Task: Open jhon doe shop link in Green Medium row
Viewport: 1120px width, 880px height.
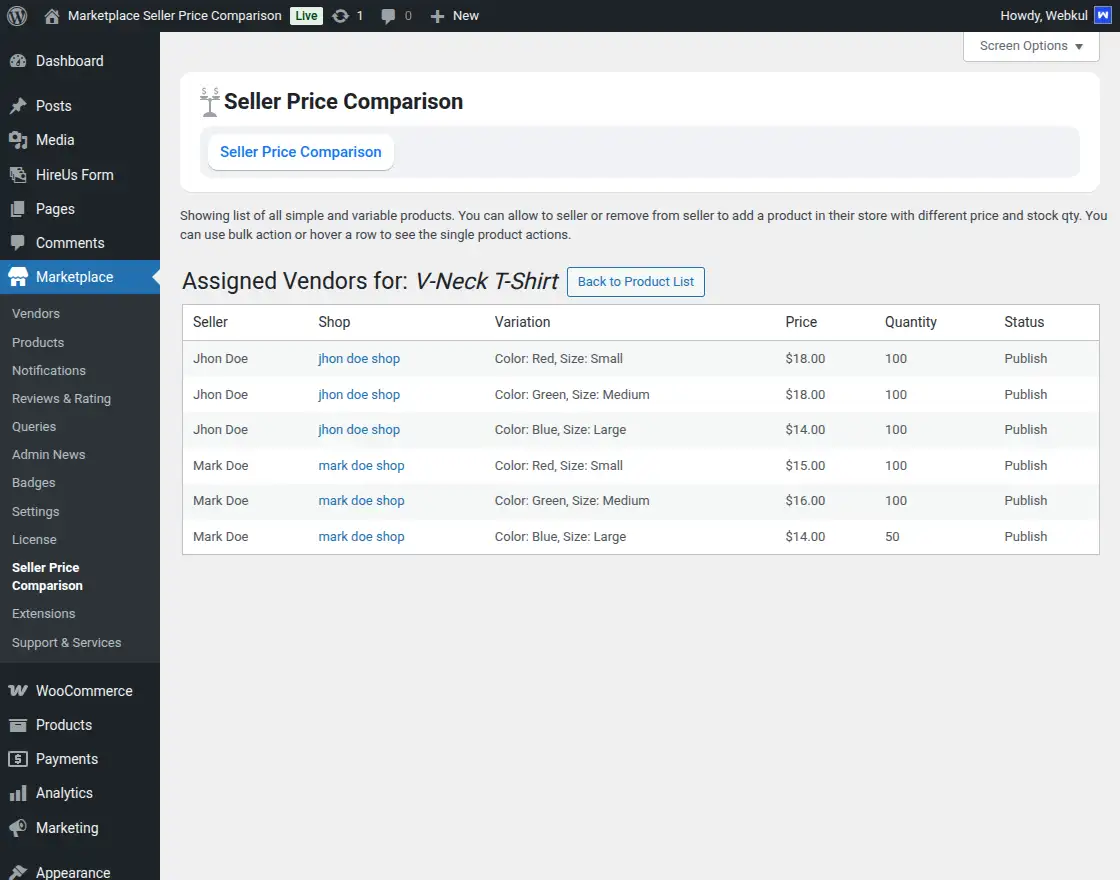Action: [359, 394]
